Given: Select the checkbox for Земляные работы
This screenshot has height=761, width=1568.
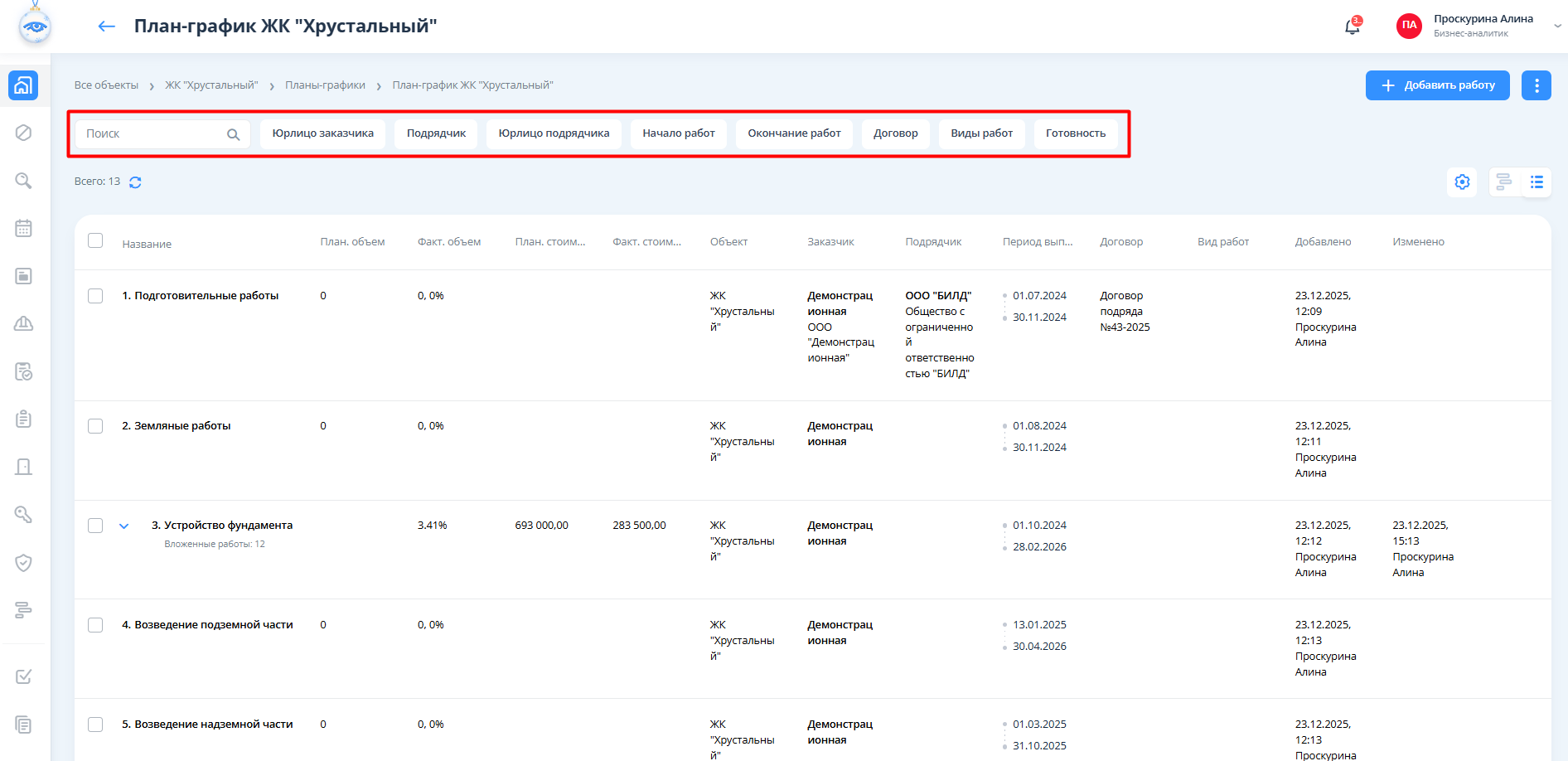Looking at the screenshot, I should click(95, 426).
